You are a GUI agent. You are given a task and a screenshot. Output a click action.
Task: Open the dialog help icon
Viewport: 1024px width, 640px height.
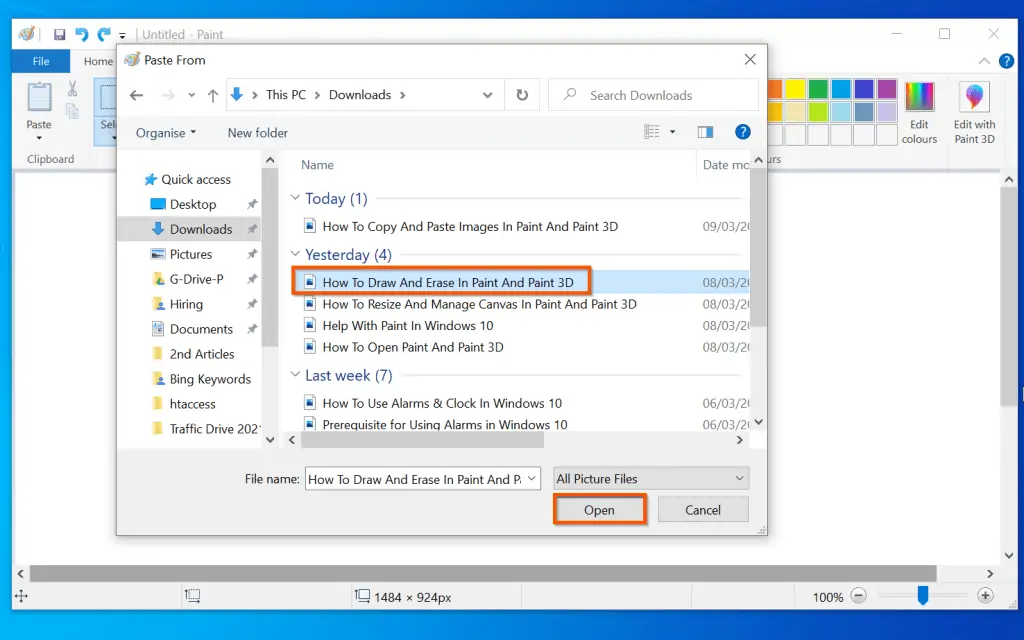(x=743, y=132)
